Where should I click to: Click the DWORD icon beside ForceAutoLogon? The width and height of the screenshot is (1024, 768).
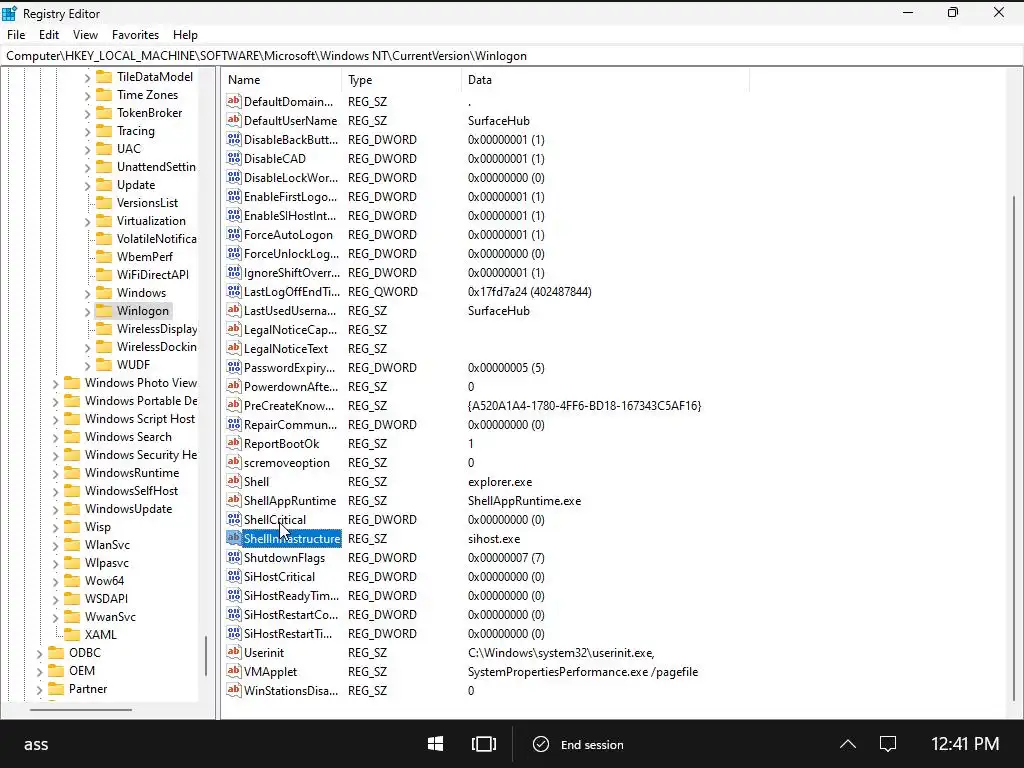tap(234, 234)
